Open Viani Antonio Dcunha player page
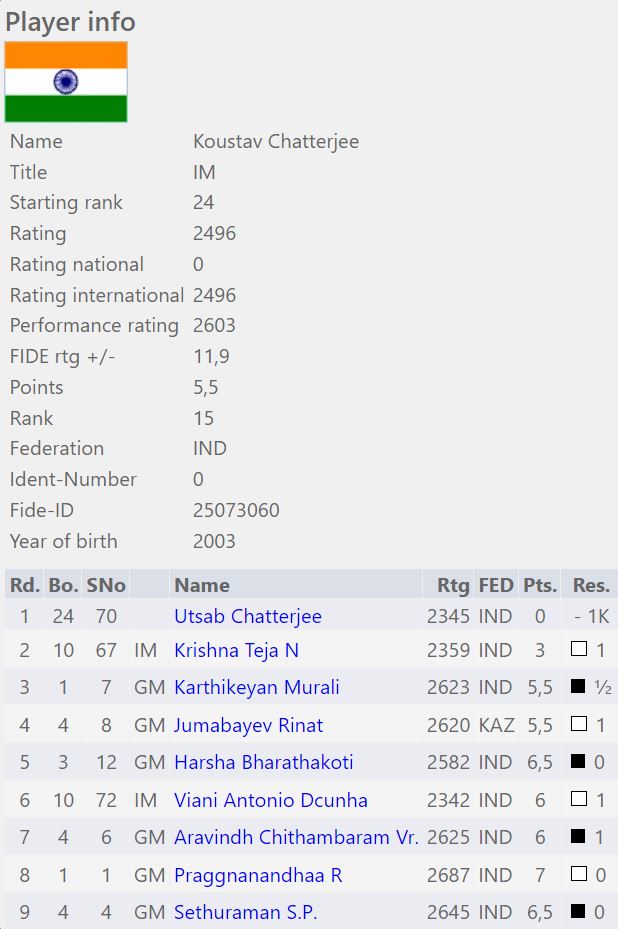The height and width of the screenshot is (929, 618). tap(271, 800)
